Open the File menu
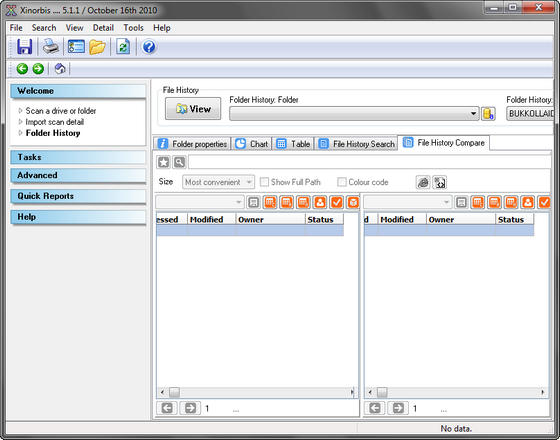Viewport: 560px width, 440px height. coord(16,28)
